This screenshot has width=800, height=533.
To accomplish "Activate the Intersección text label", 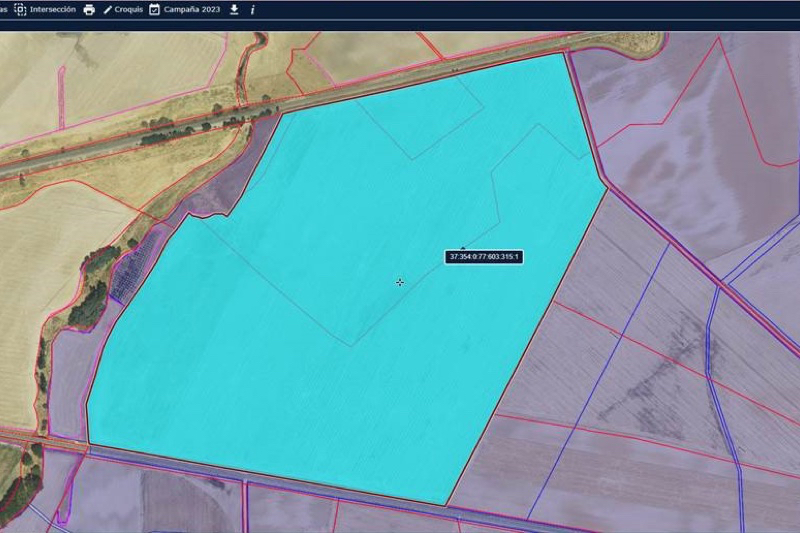I will [53, 9].
